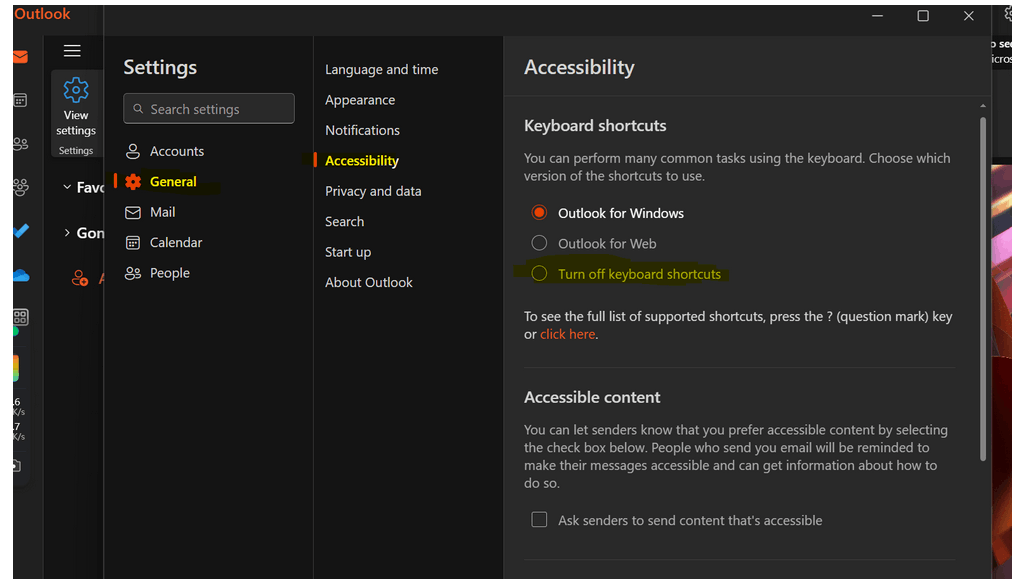
Task: Click the Keyboard shortcuts heading
Action: coord(594,126)
